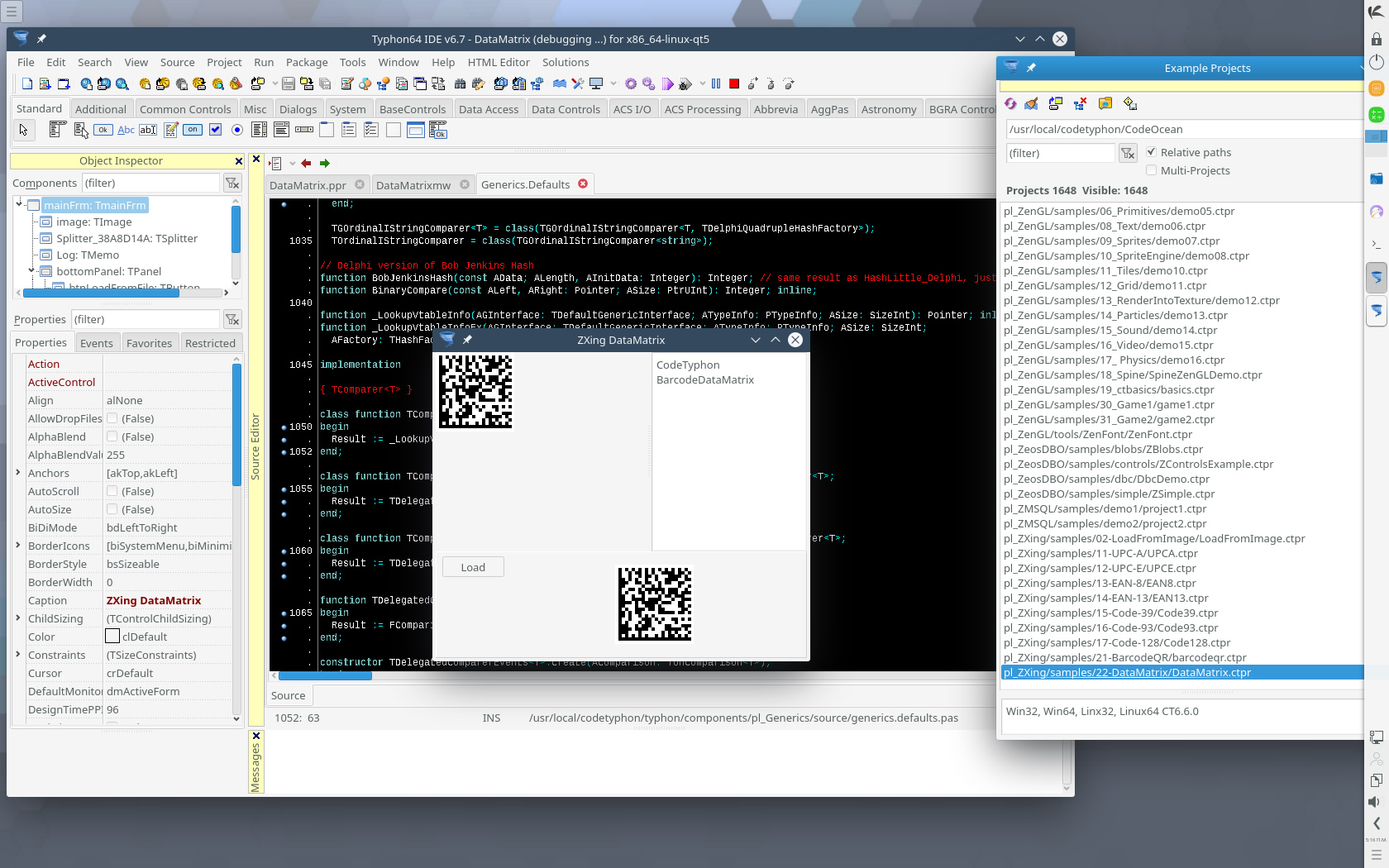Viewport: 1389px width, 868px height.
Task: Click the binoculars find icon in toolbar
Action: tap(461, 83)
